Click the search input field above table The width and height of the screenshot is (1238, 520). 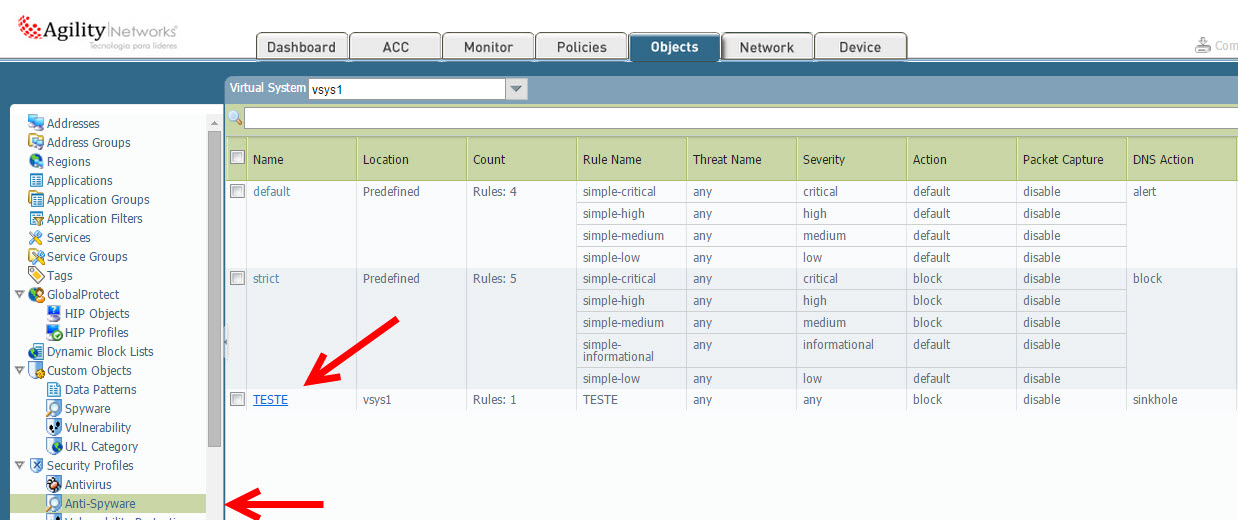coord(740,119)
